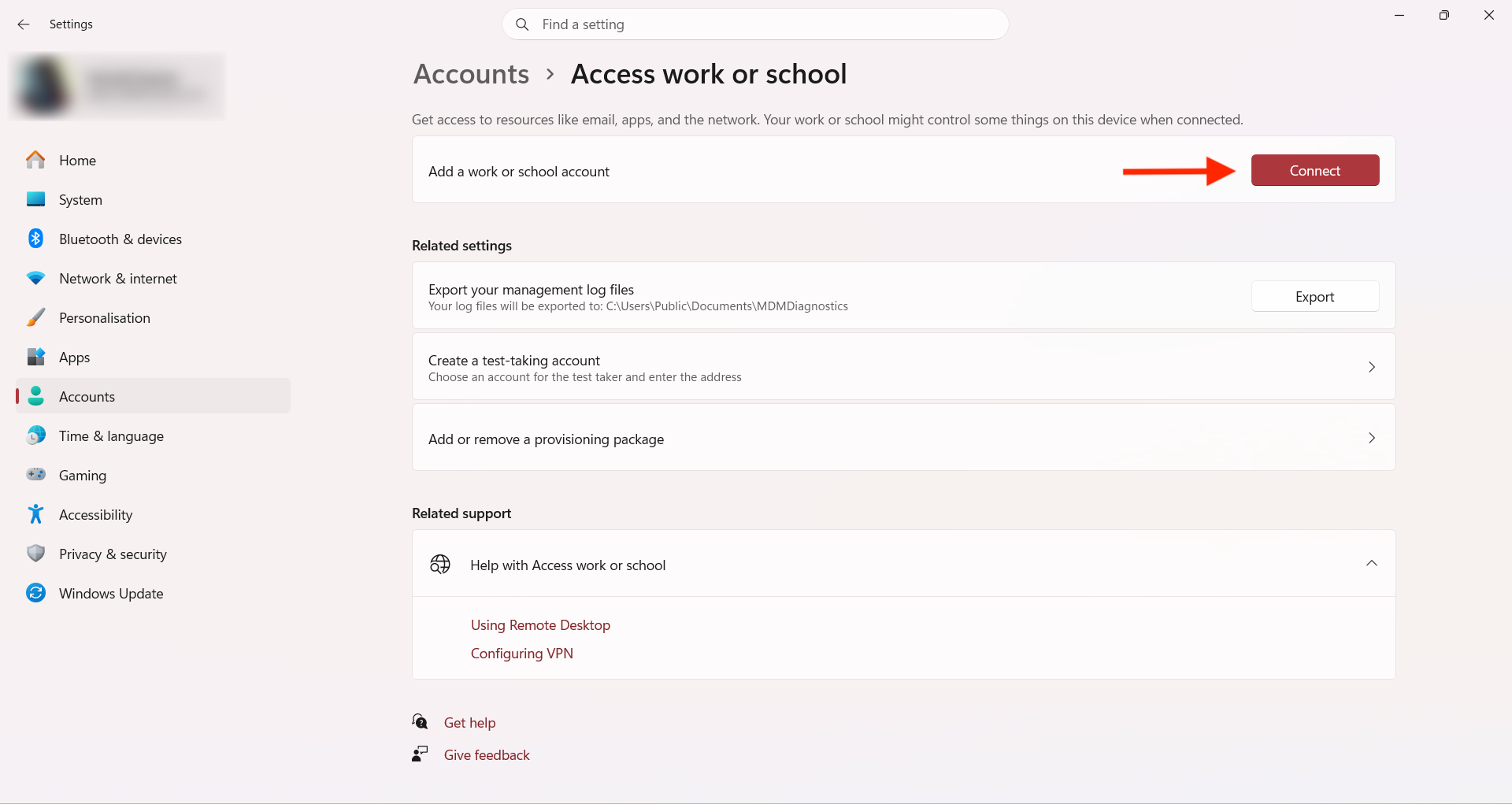Open the Configuring VPN link
The height and width of the screenshot is (804, 1512).
[x=522, y=654]
